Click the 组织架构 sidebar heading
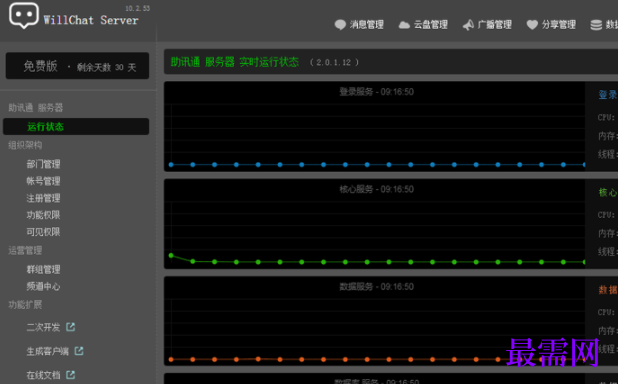Viewport: 618px width, 384px height. pos(25,145)
